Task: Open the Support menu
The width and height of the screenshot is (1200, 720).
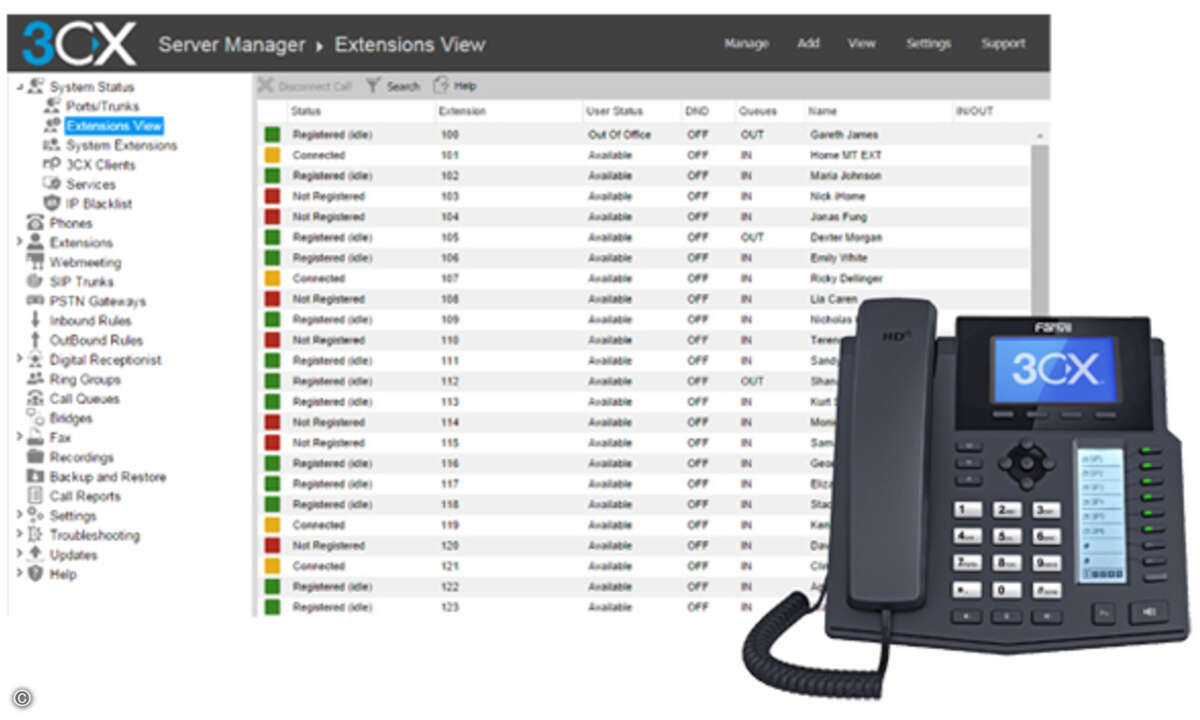Action: [x=1003, y=44]
